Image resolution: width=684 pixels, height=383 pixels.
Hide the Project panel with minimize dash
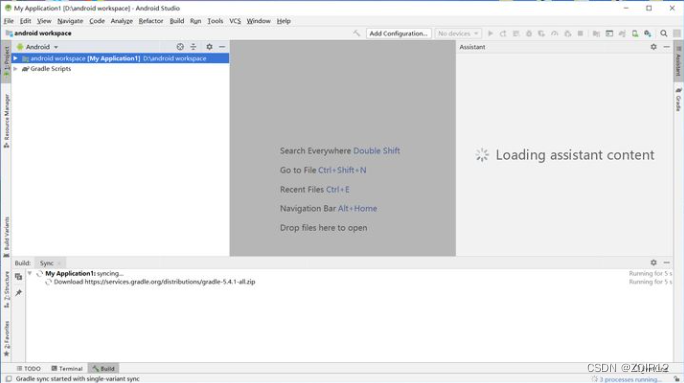[x=222, y=47]
